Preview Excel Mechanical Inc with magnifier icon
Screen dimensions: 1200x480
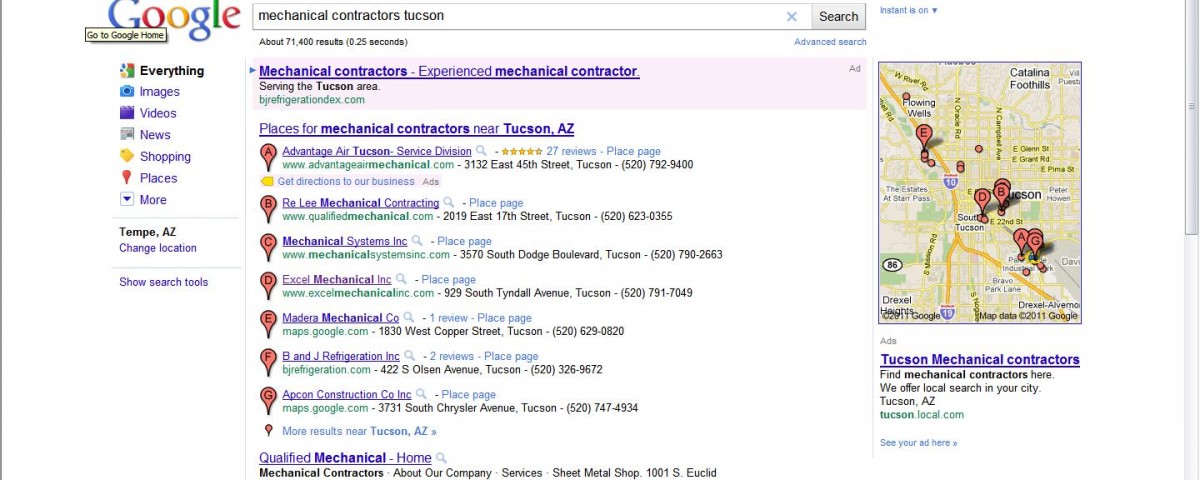tap(401, 279)
